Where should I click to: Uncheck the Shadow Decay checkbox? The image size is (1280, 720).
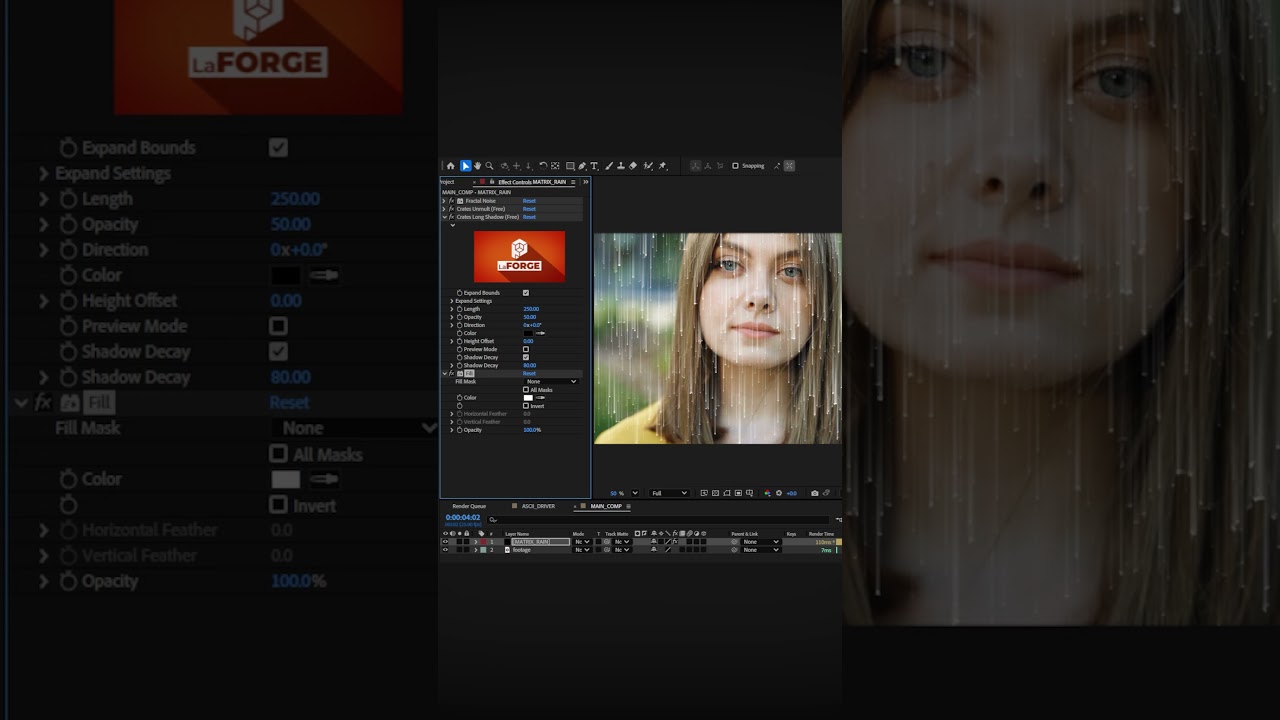[526, 357]
